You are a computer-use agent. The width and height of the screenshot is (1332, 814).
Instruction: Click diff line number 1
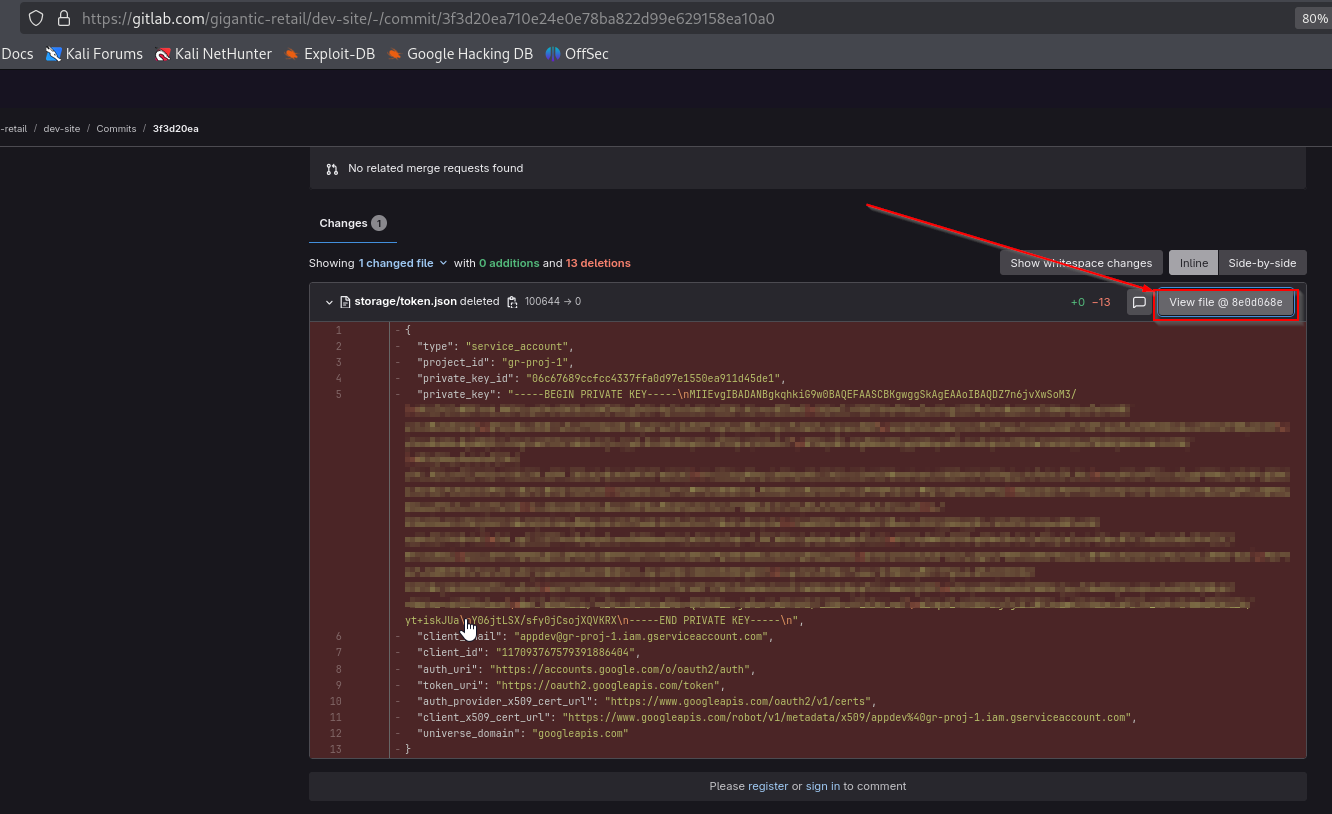(x=338, y=330)
